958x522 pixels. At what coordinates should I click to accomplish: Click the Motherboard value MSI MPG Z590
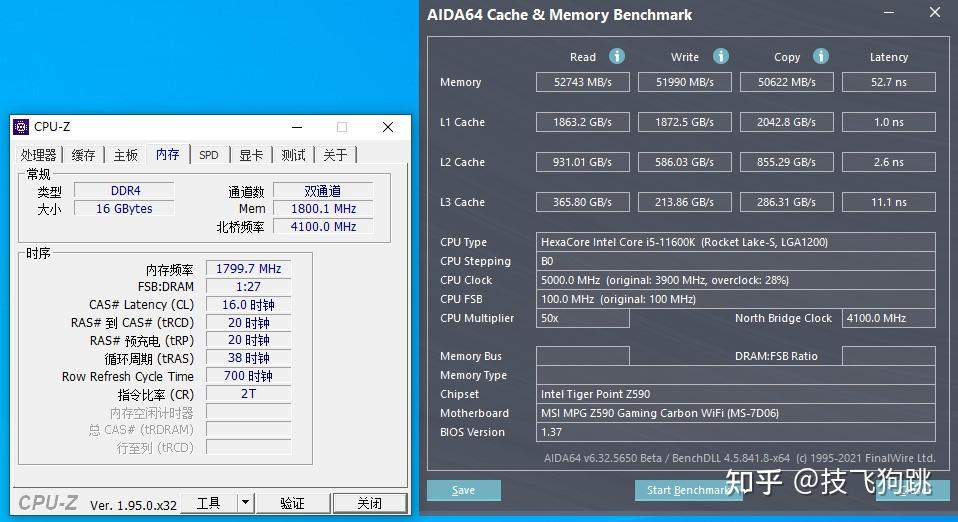click(x=736, y=413)
